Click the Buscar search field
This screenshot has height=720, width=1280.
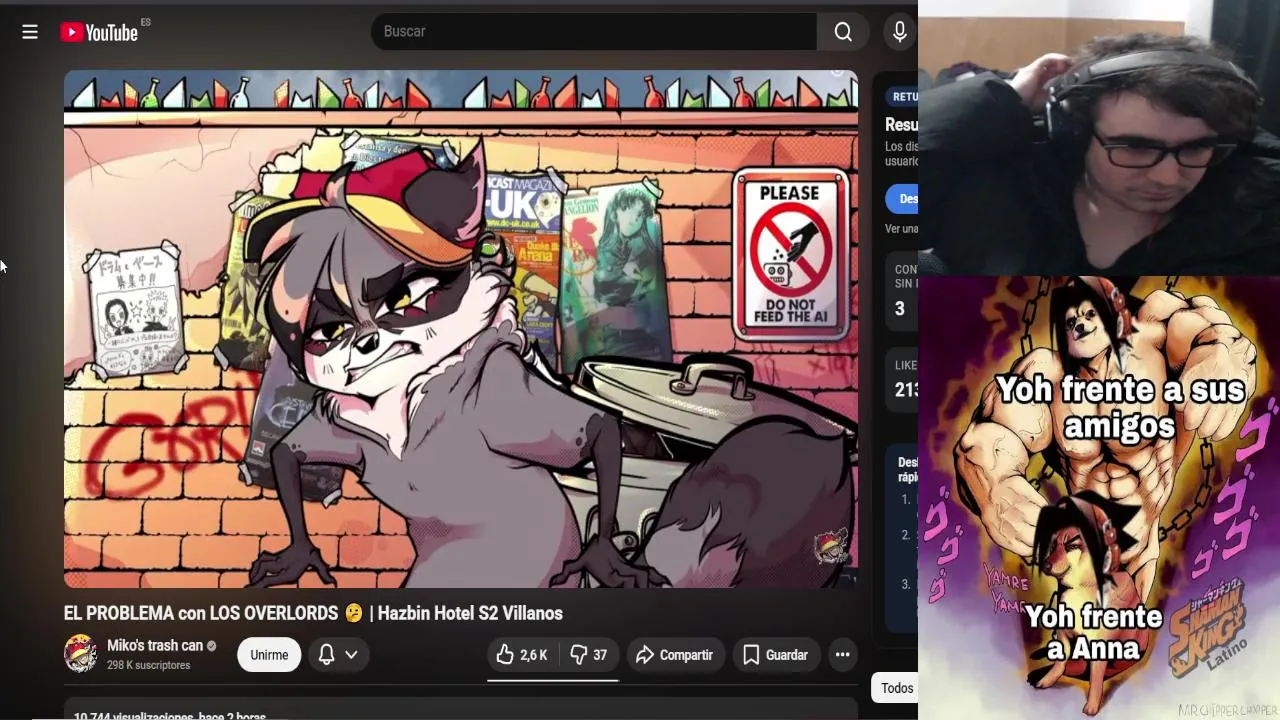coord(594,32)
